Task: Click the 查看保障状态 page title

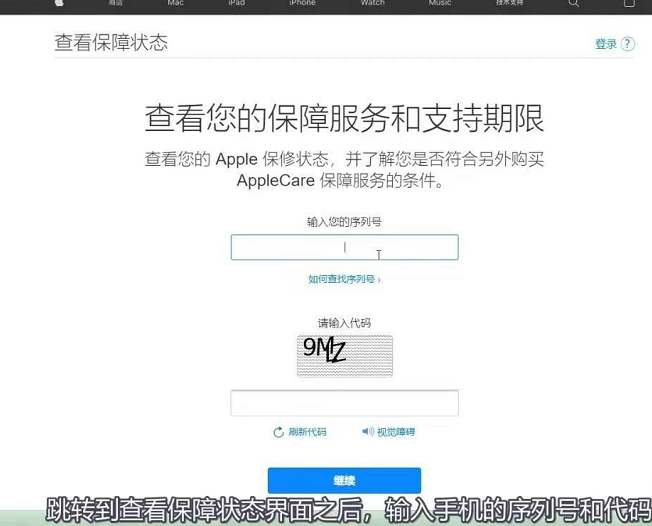Action: click(x=111, y=42)
